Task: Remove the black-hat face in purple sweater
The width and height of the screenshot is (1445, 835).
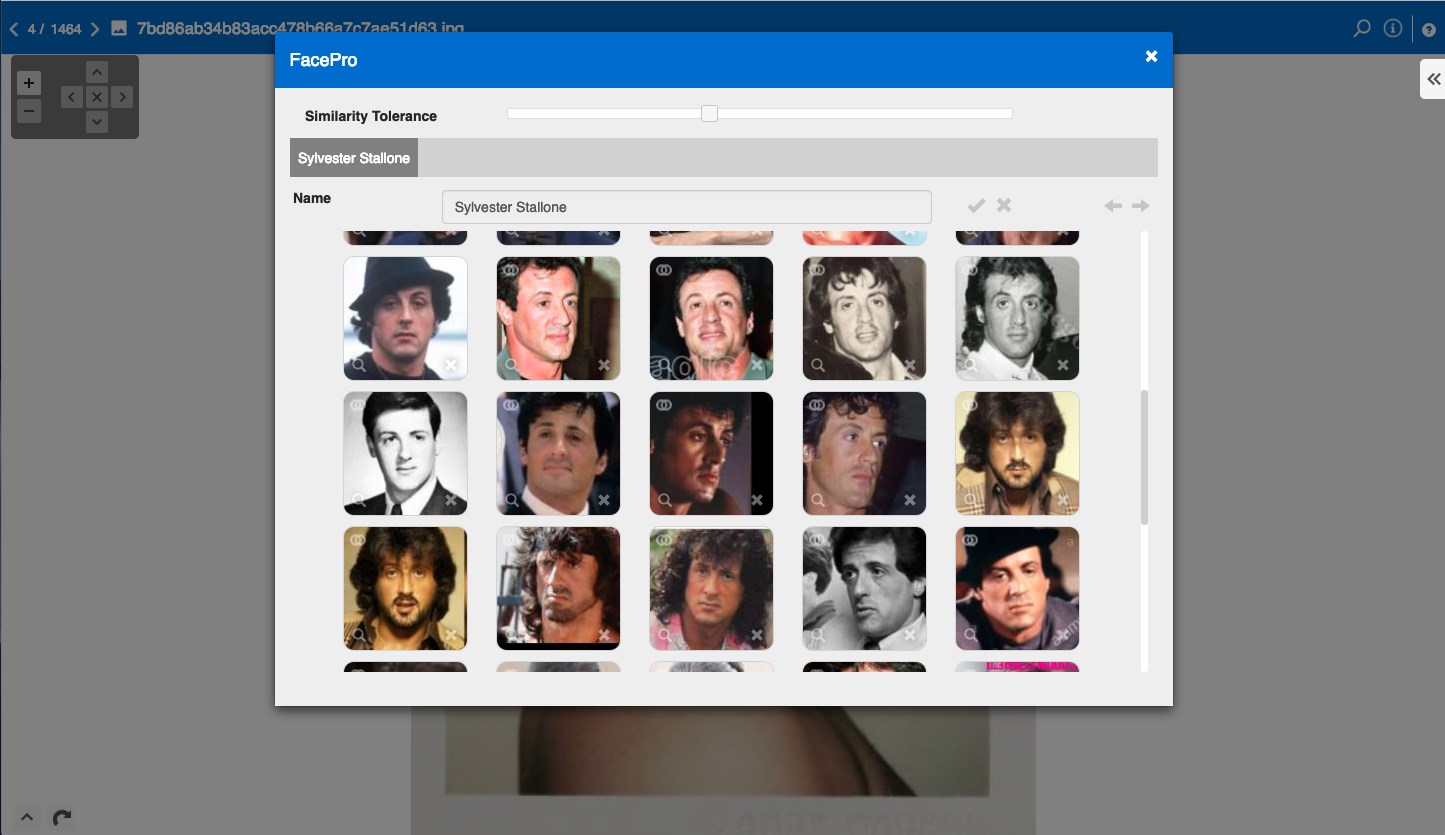Action: (x=1063, y=635)
